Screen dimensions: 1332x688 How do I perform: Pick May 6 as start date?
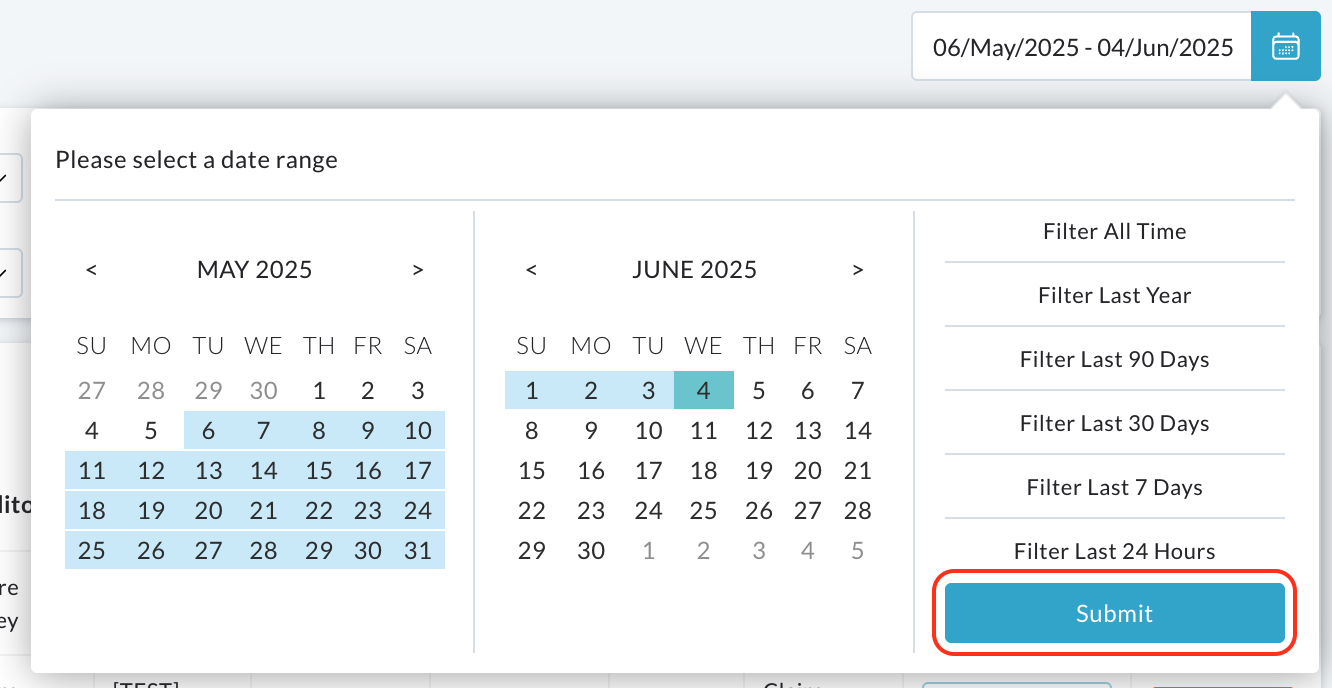pyautogui.click(x=208, y=431)
